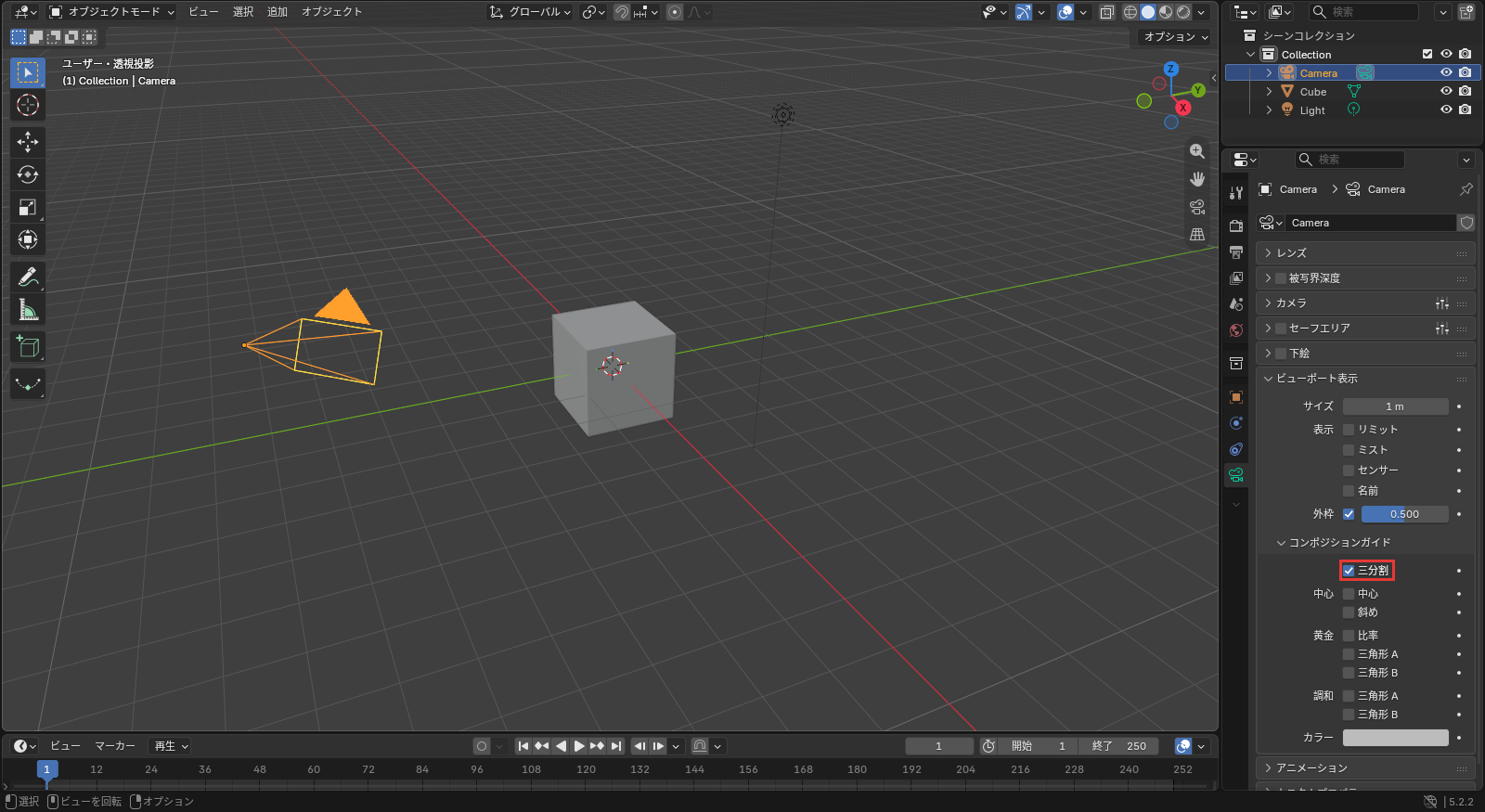Open the World properties tab
1485x812 pixels.
coord(1236,330)
